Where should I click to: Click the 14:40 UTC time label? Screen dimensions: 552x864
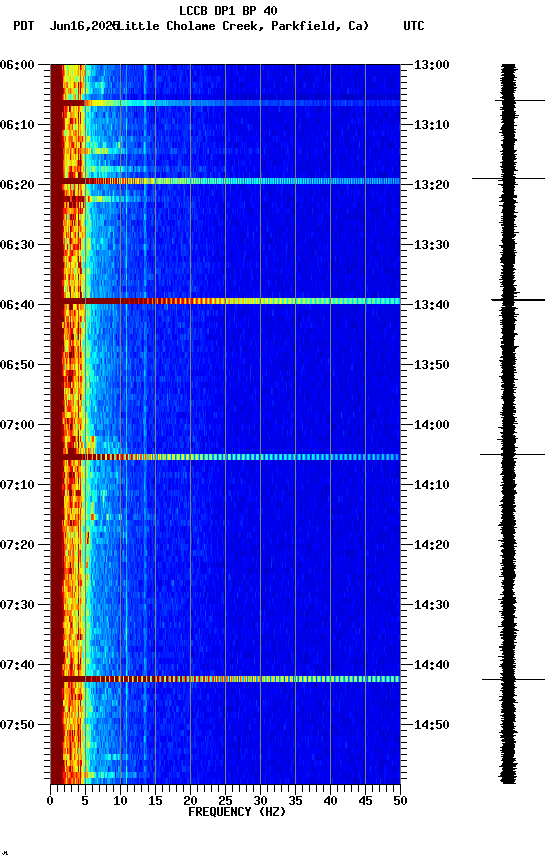pos(432,665)
